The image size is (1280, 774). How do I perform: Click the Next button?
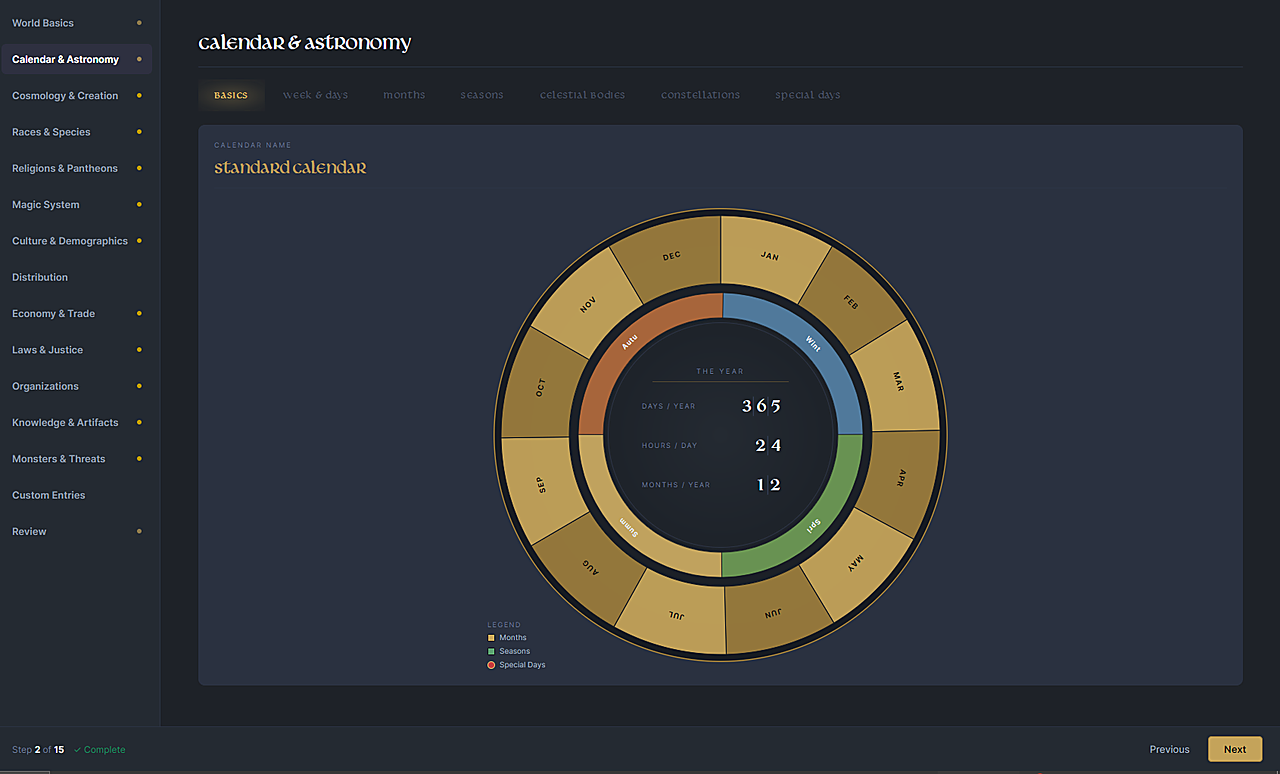tap(1235, 749)
